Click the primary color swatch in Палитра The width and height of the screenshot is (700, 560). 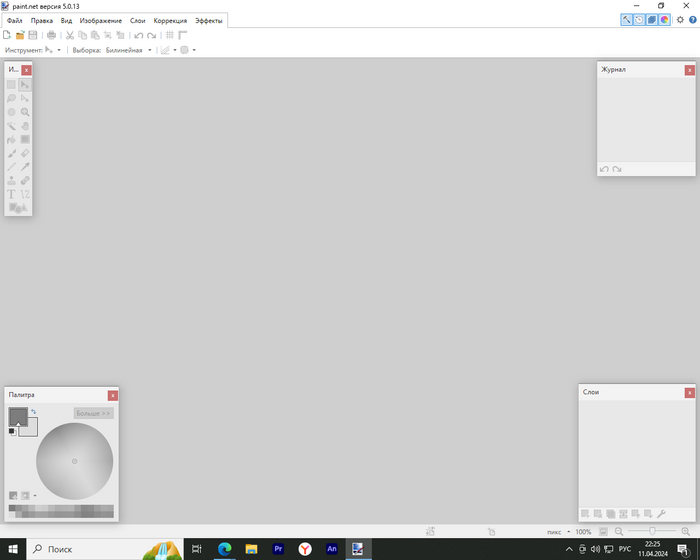pyautogui.click(x=17, y=415)
